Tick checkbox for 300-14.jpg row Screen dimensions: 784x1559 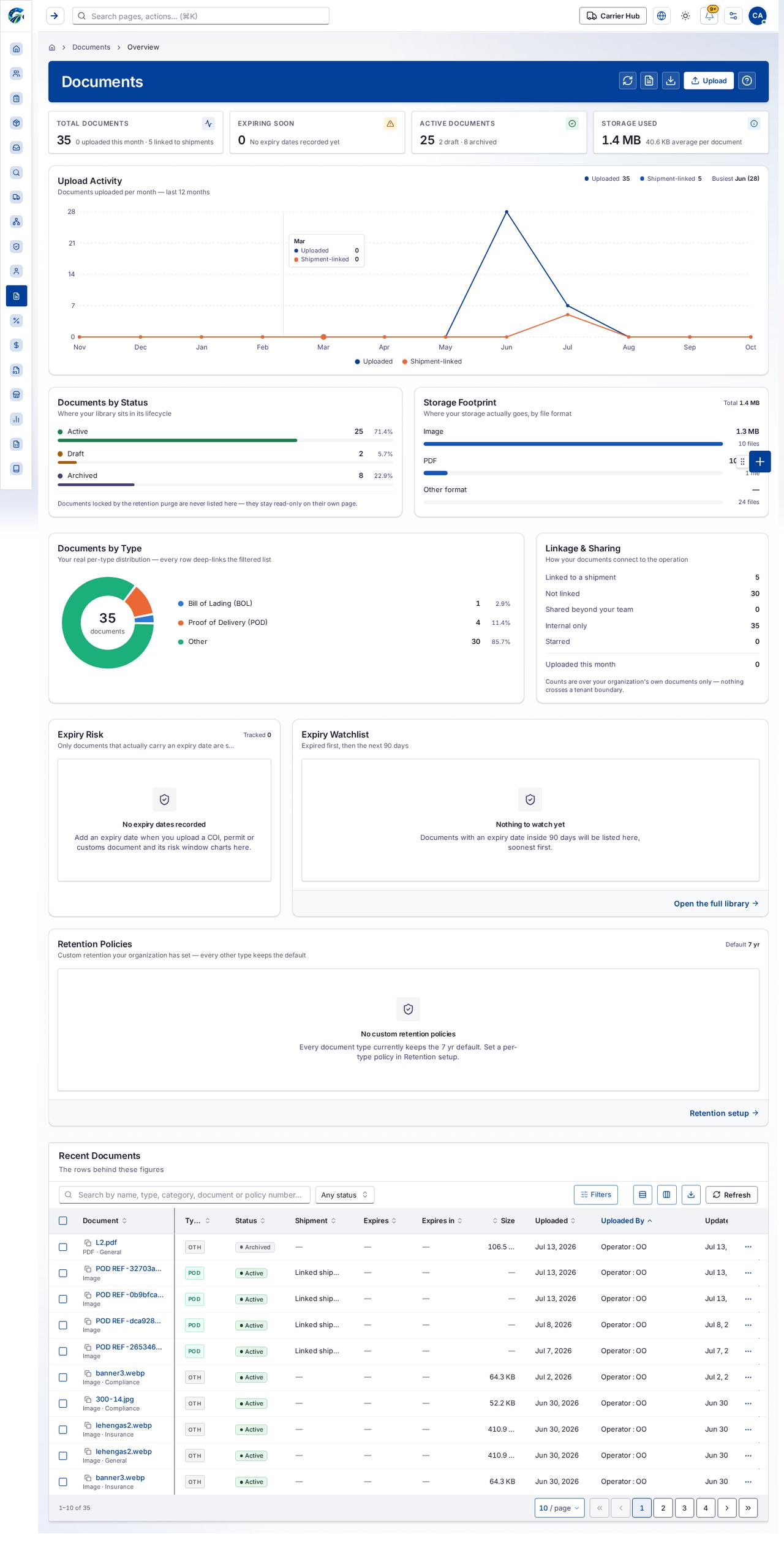[x=63, y=1403]
